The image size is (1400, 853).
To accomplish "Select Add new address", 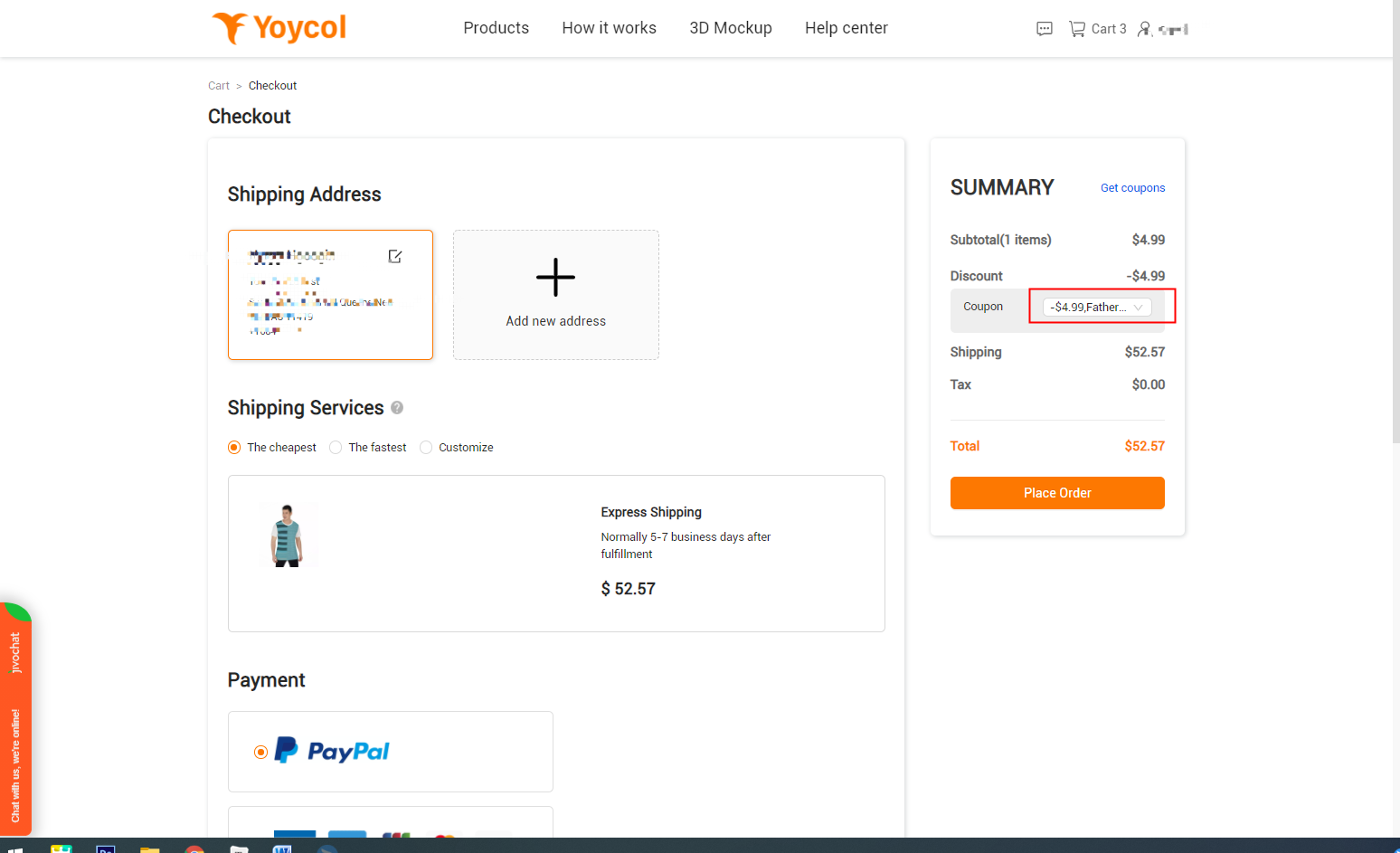I will click(x=555, y=294).
